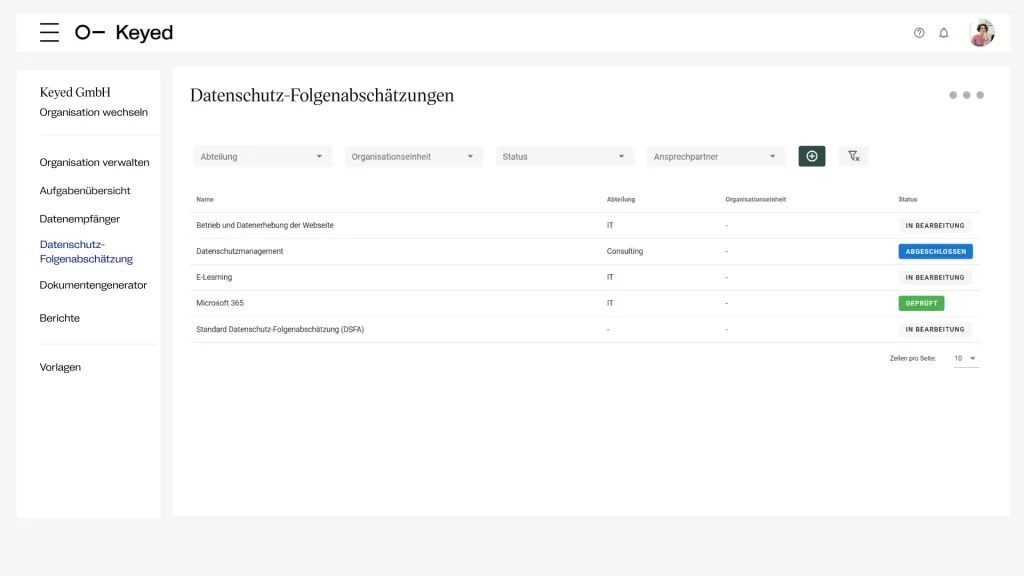Click the Zeilen pro Seite label

click(912, 359)
